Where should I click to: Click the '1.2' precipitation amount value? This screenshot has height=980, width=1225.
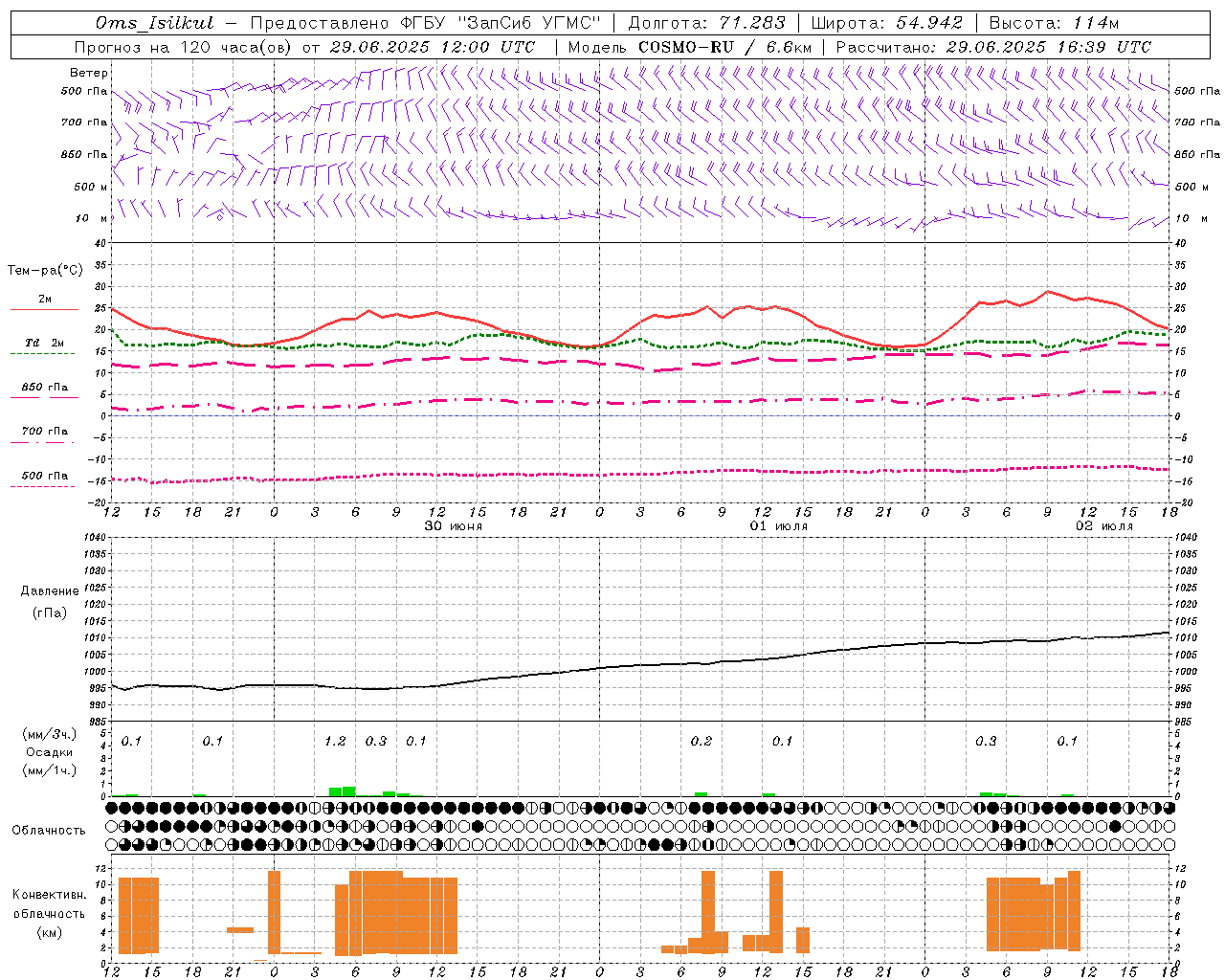[x=335, y=741]
